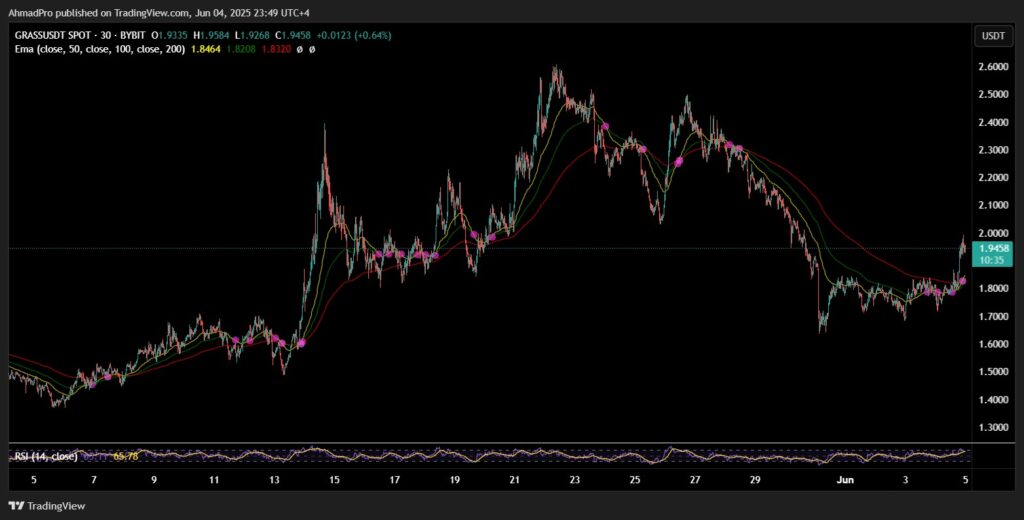
Task: Select date 15 on the time axis
Action: 334,480
